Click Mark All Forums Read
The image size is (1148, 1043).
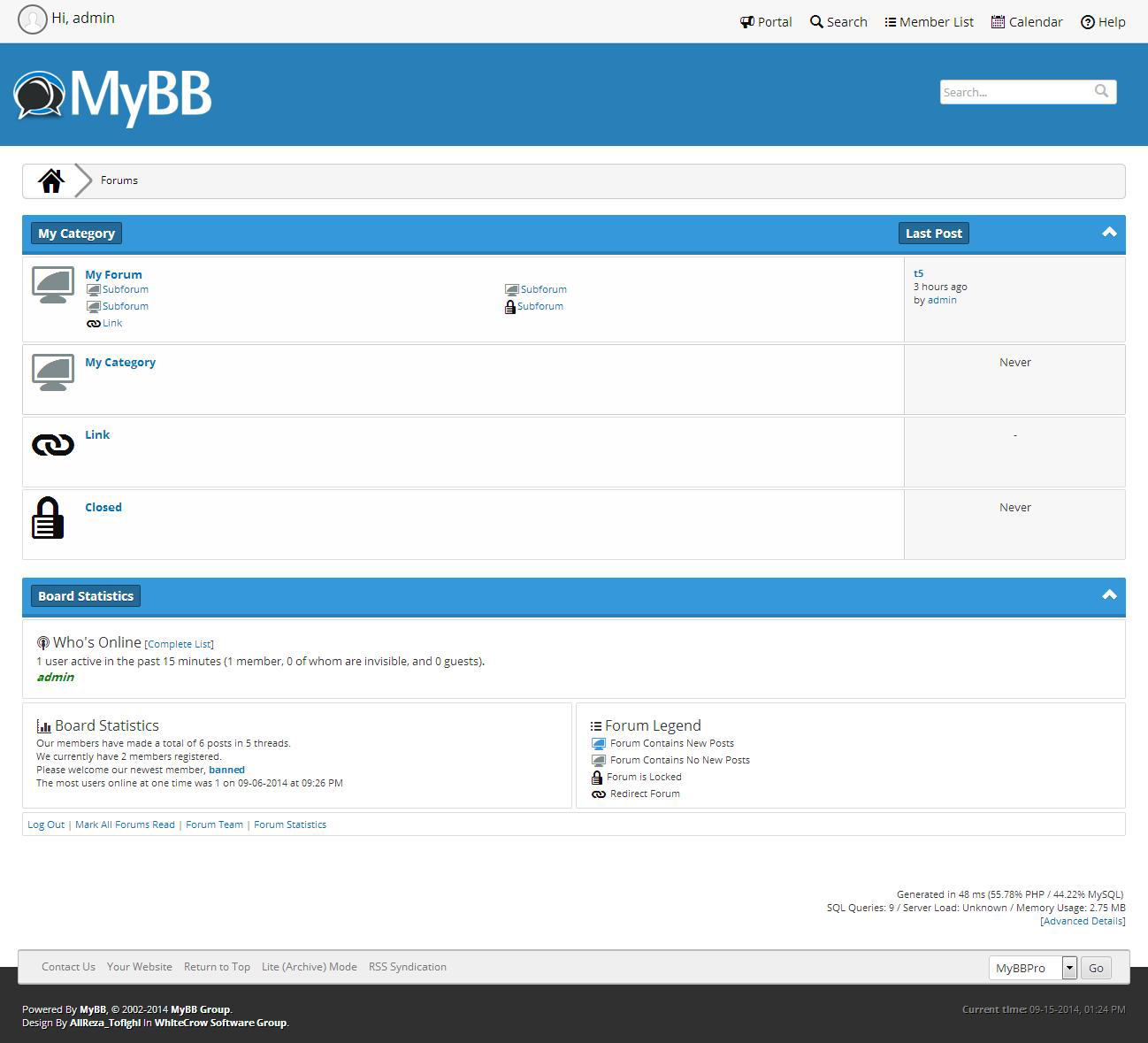[125, 824]
